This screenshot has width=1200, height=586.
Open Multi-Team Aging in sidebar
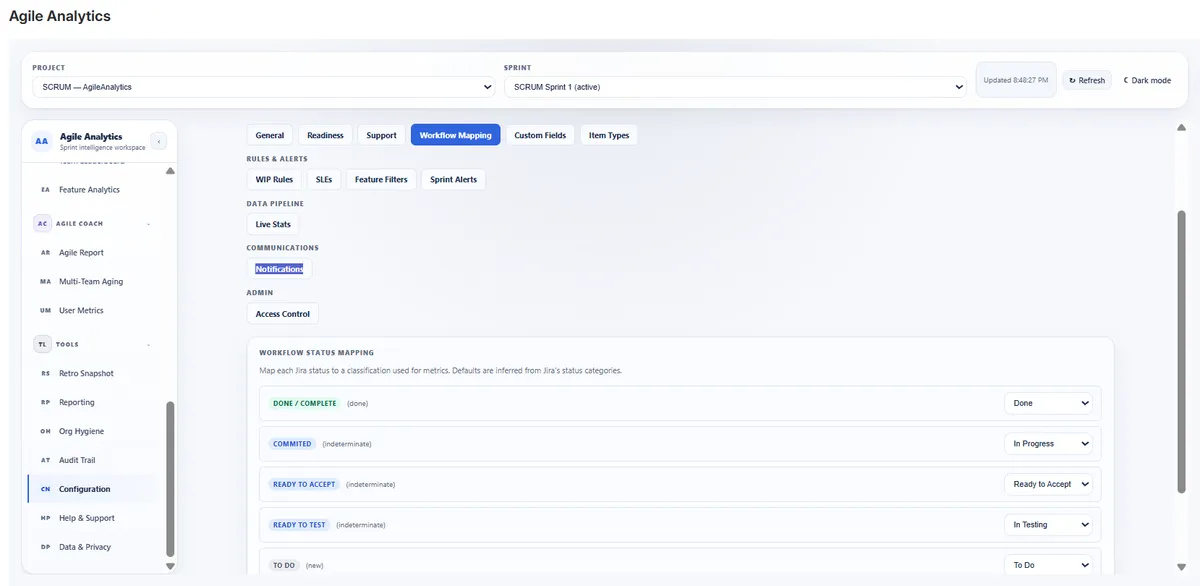91,282
